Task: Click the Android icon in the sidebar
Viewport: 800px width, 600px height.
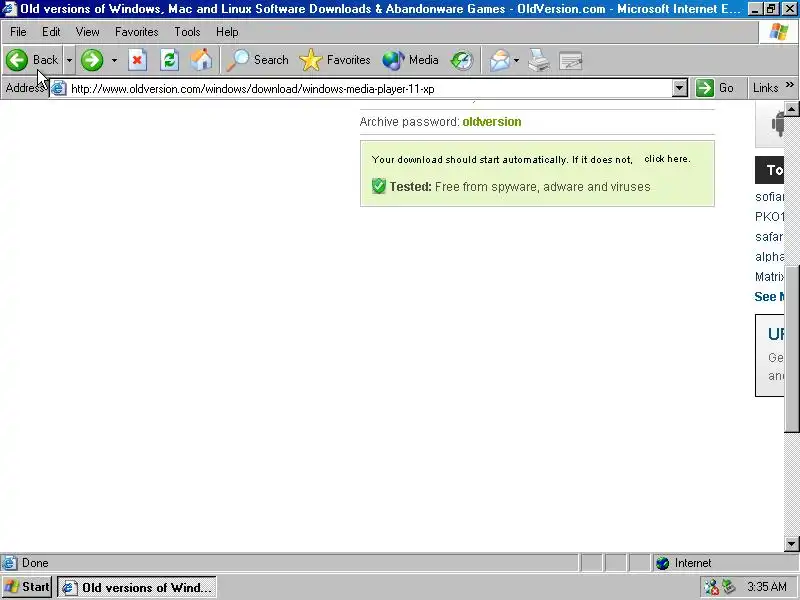Action: tap(777, 123)
